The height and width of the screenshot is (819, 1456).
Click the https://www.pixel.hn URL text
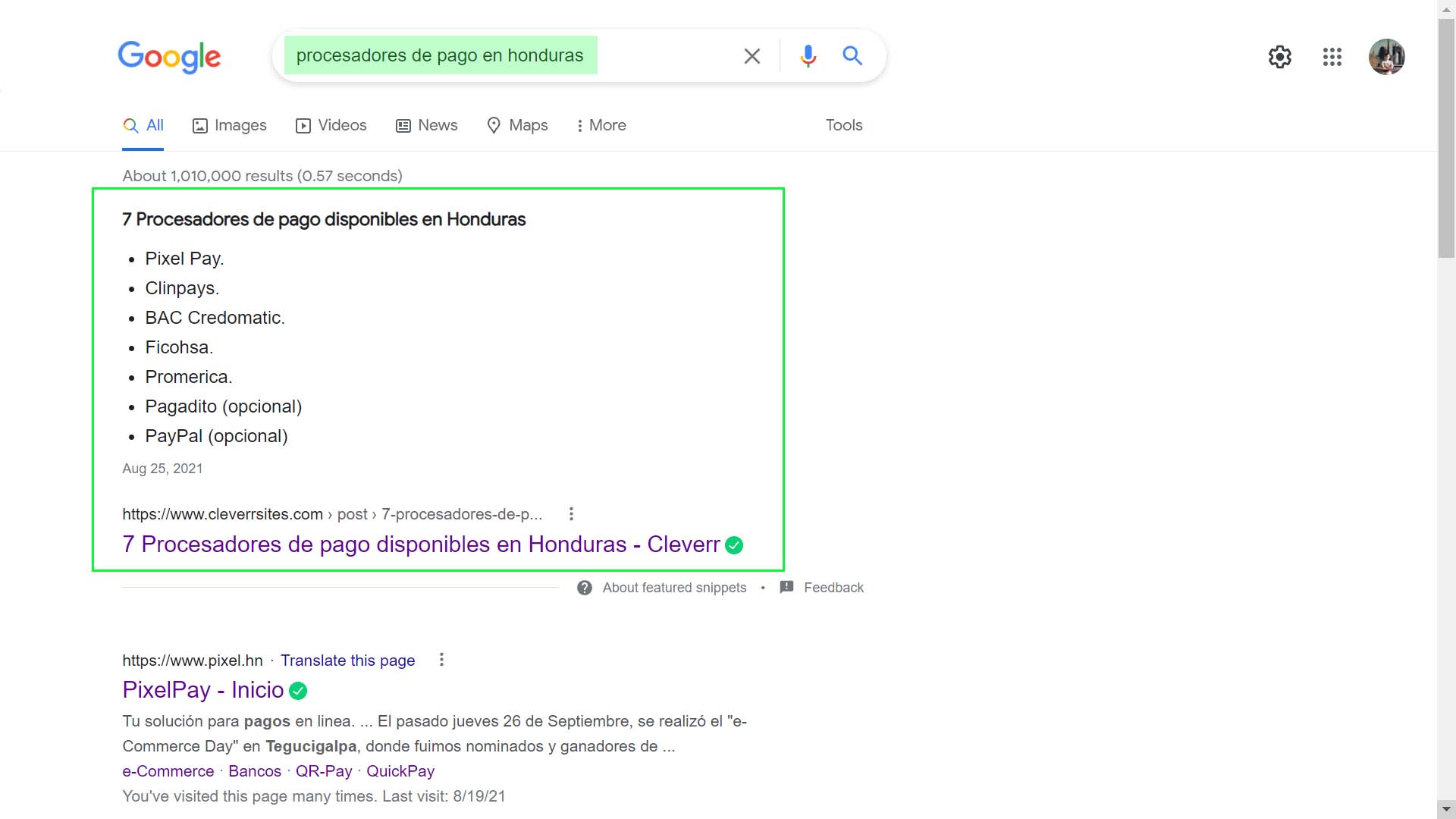[x=193, y=661]
